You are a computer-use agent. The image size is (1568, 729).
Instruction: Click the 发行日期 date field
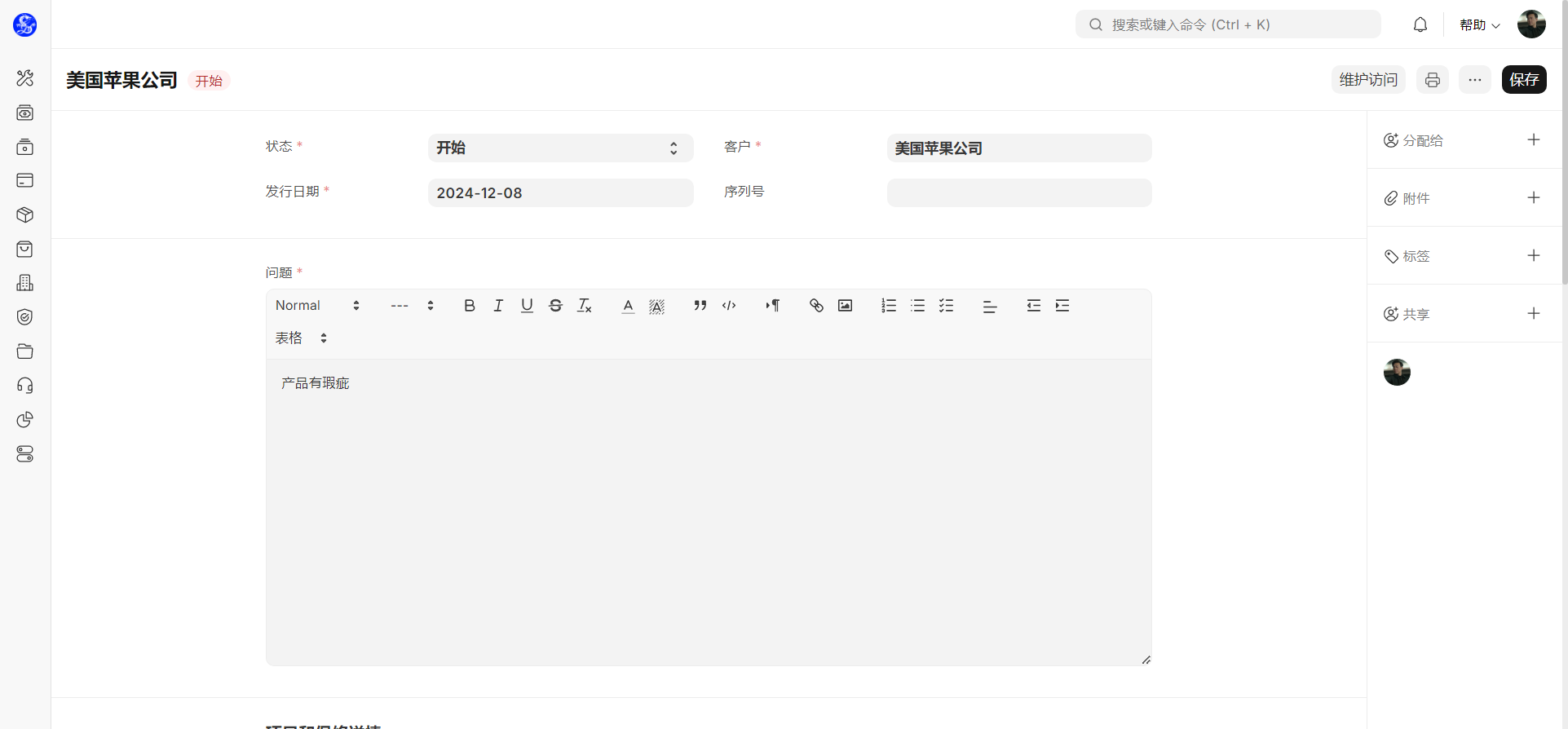point(561,192)
